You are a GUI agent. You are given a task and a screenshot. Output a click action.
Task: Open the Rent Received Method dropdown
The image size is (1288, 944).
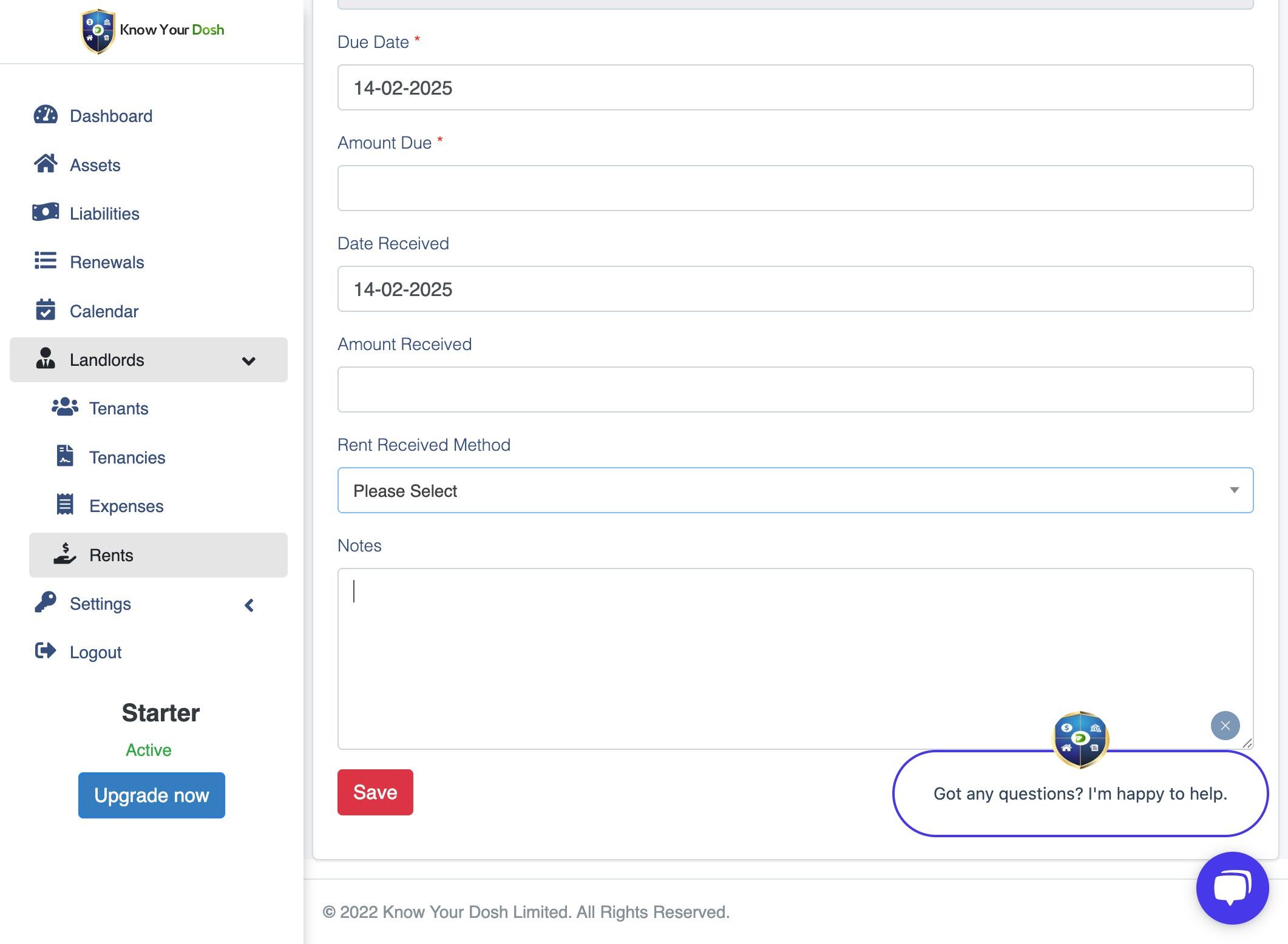[795, 490]
